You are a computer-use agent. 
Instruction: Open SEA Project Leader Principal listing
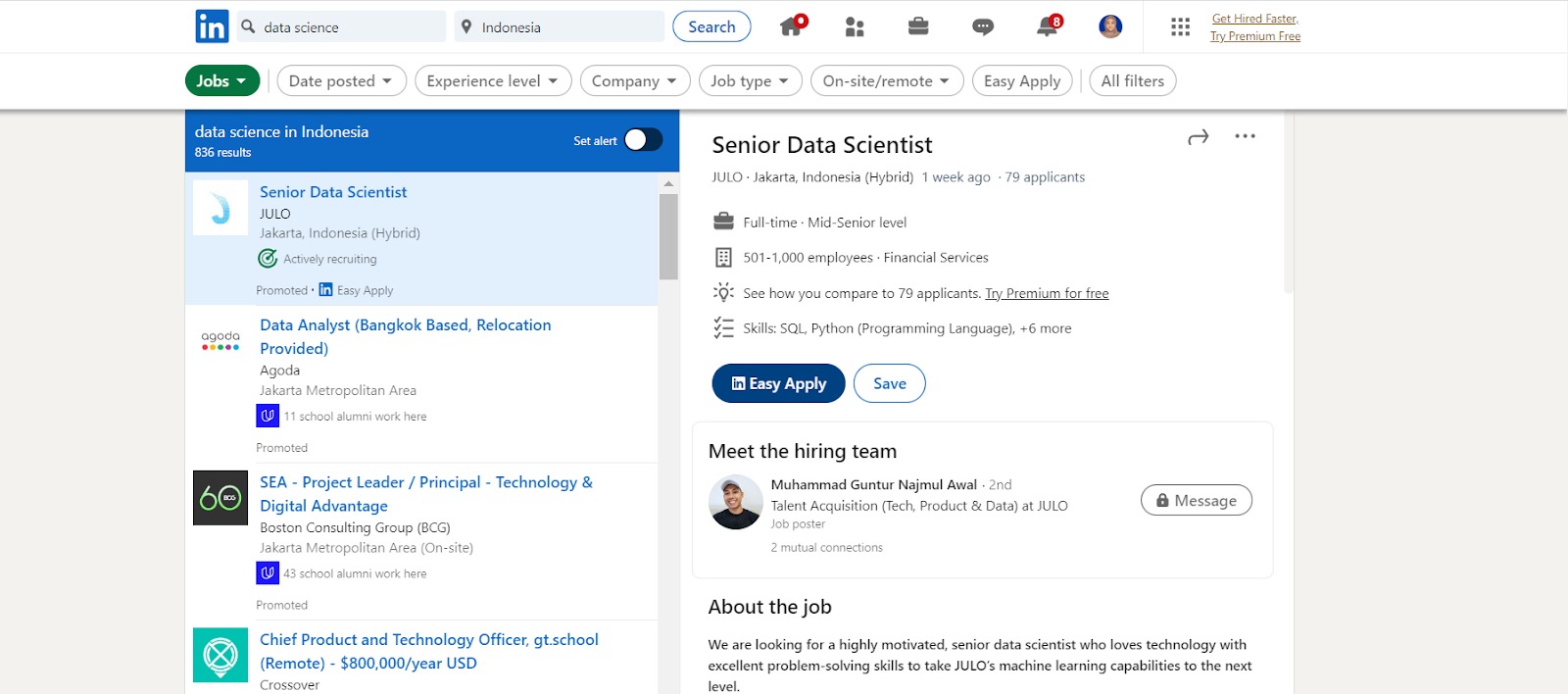point(426,494)
